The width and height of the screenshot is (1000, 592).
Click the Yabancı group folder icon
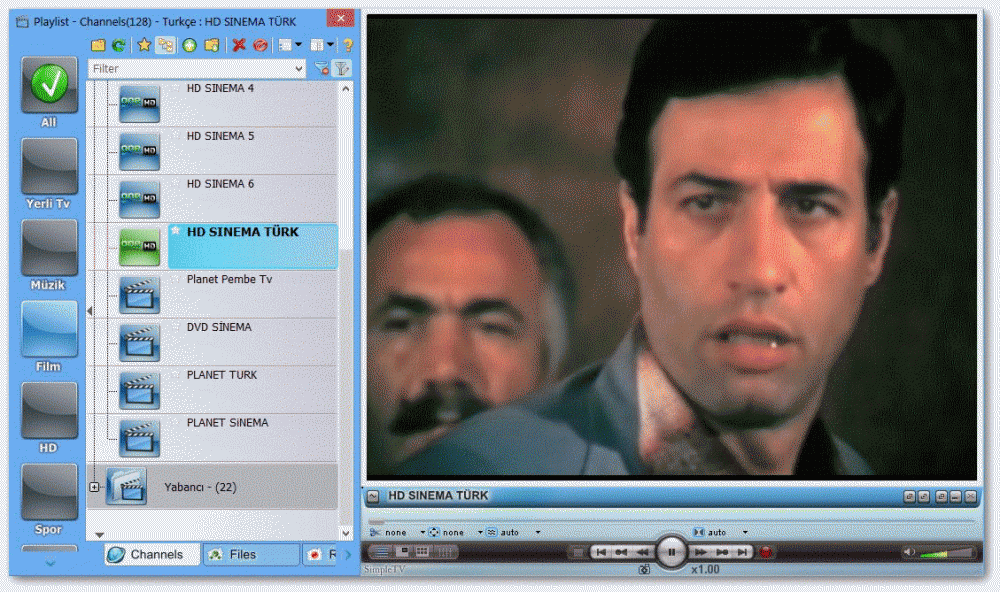[126, 486]
